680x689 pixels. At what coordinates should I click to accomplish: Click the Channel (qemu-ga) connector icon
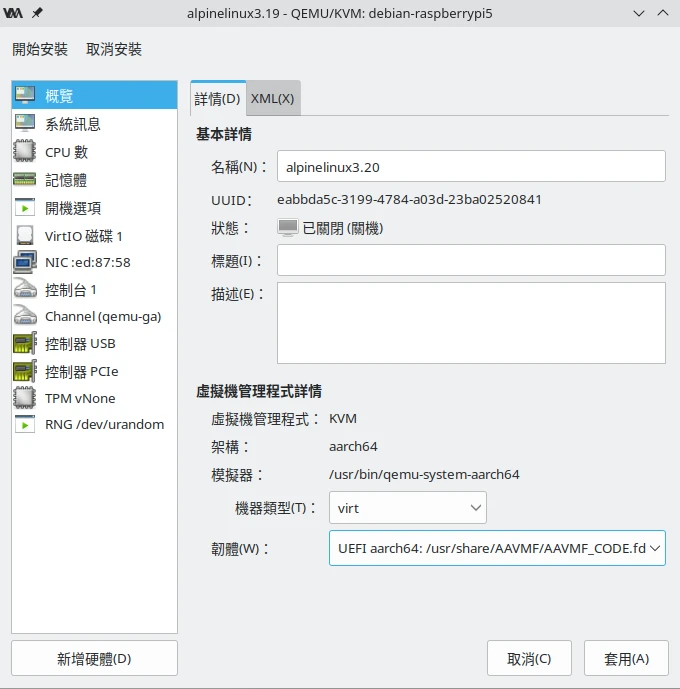pyautogui.click(x=25, y=316)
